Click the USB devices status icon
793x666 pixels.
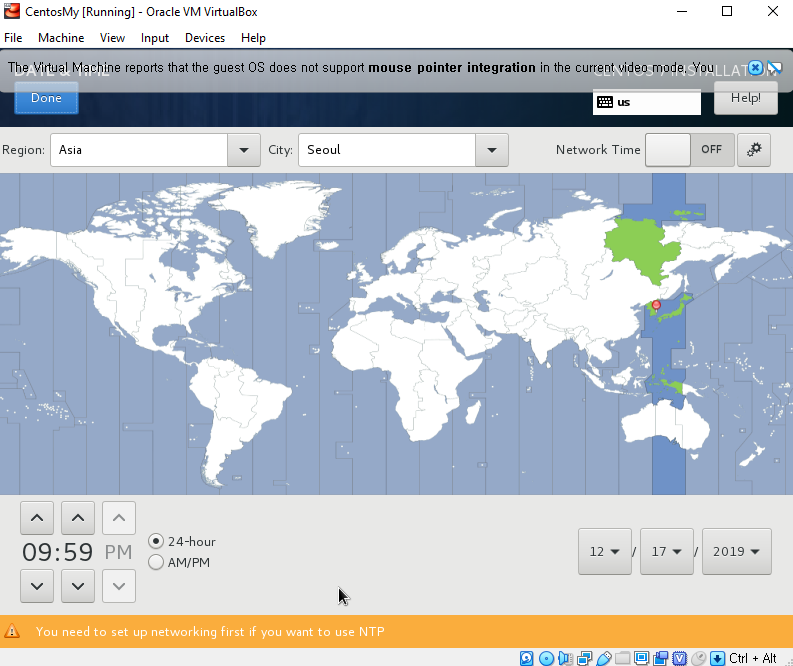pyautogui.click(x=604, y=658)
